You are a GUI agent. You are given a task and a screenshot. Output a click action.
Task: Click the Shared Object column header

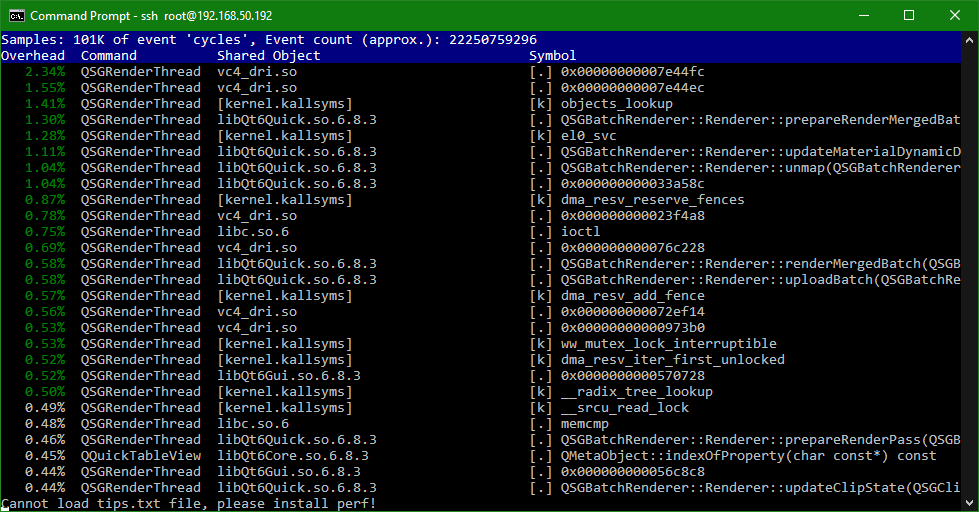pos(268,56)
